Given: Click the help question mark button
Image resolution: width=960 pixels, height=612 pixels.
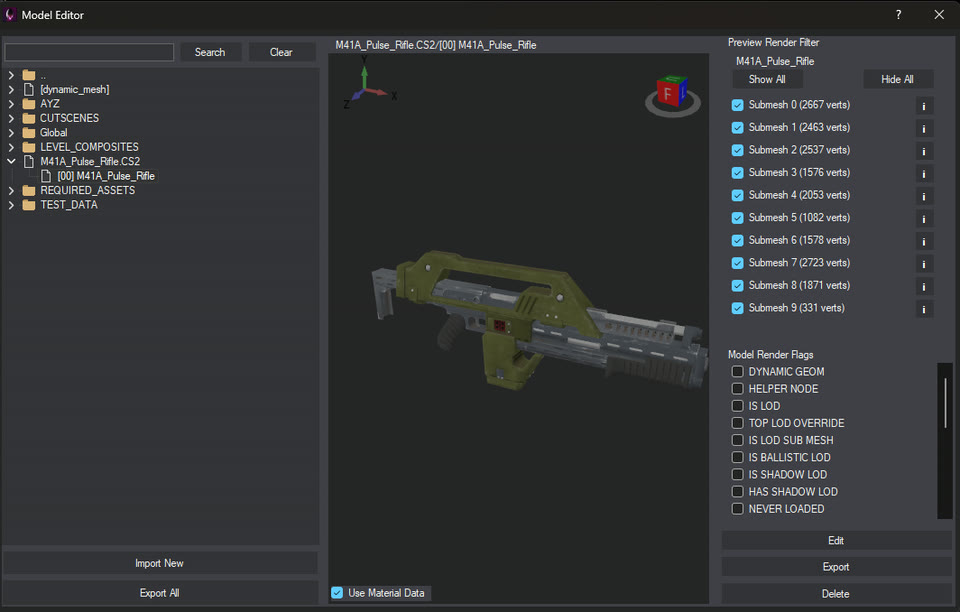Looking at the screenshot, I should (x=898, y=15).
